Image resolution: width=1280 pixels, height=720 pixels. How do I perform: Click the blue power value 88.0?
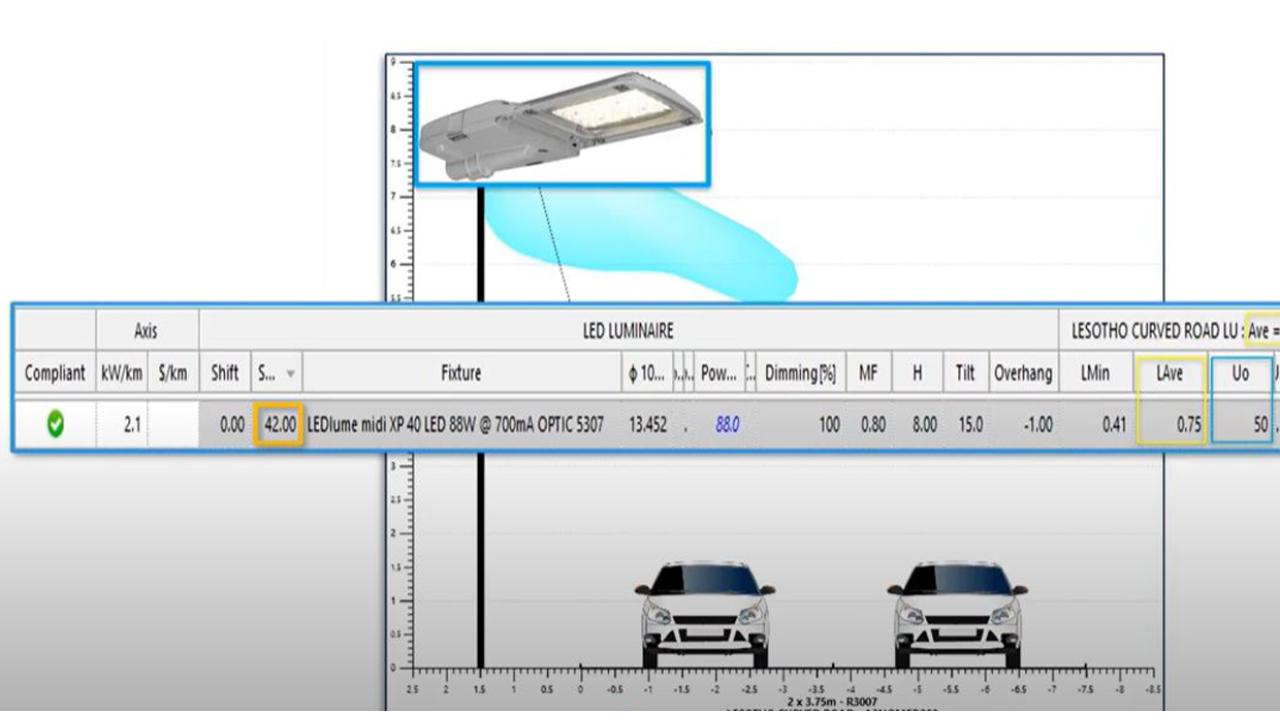pyautogui.click(x=725, y=424)
